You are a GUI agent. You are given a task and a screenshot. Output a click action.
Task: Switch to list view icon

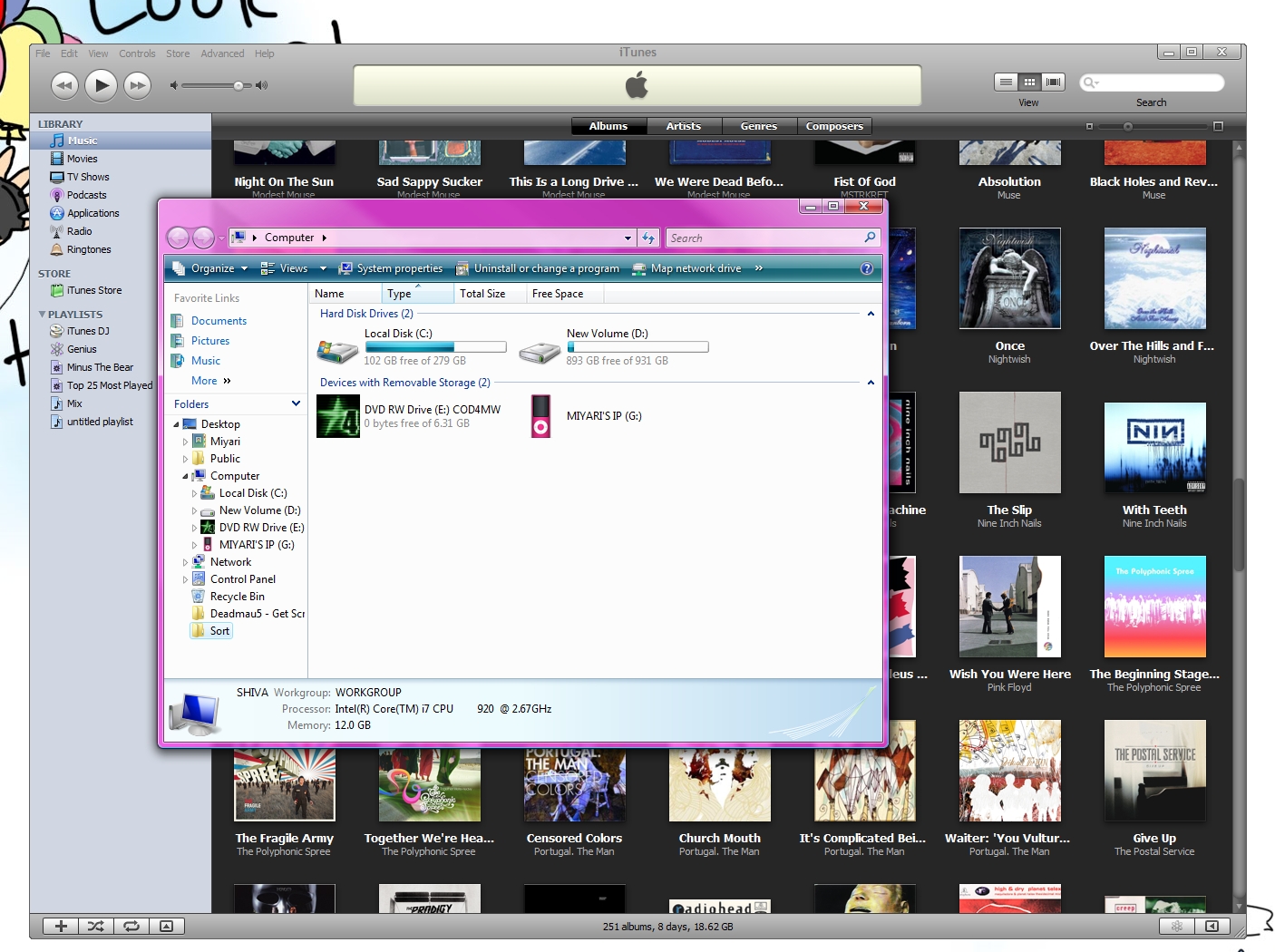point(1006,82)
